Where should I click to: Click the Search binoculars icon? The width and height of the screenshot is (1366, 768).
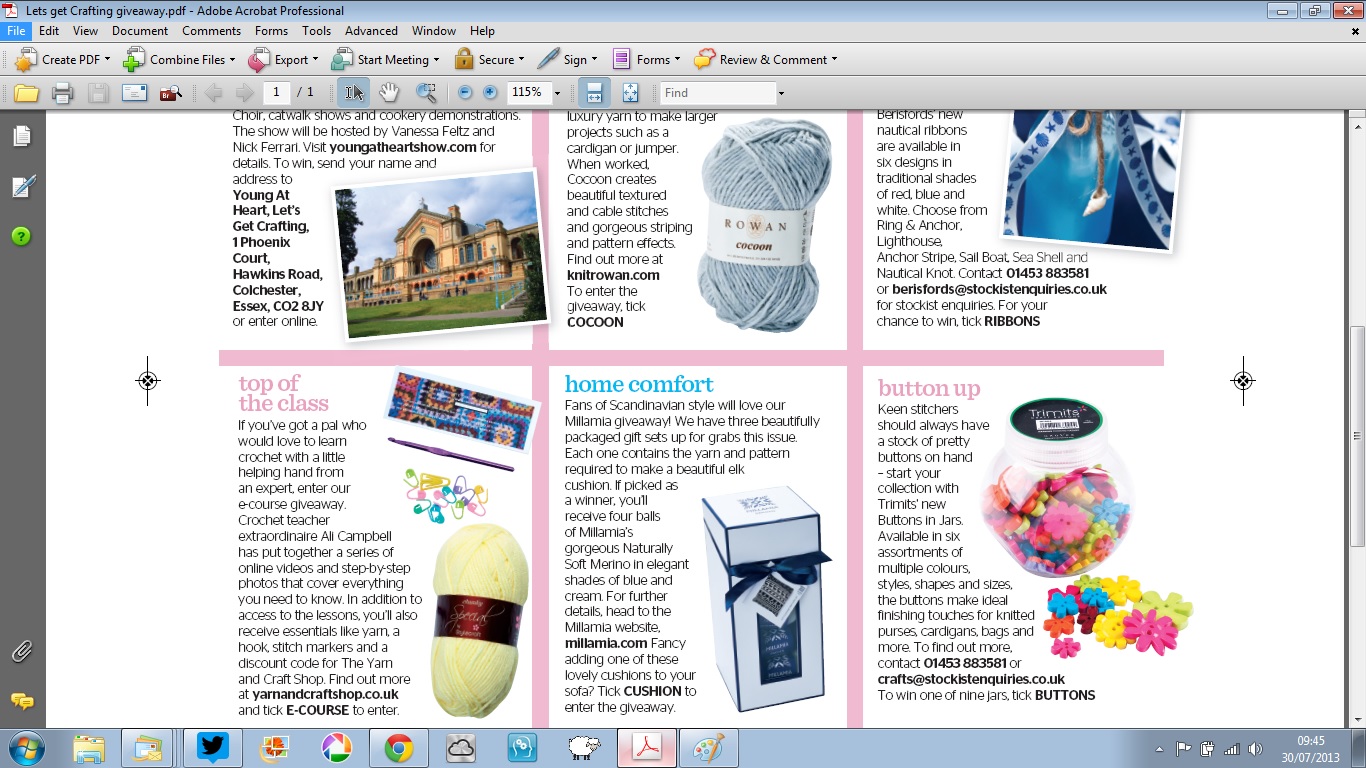coord(170,93)
